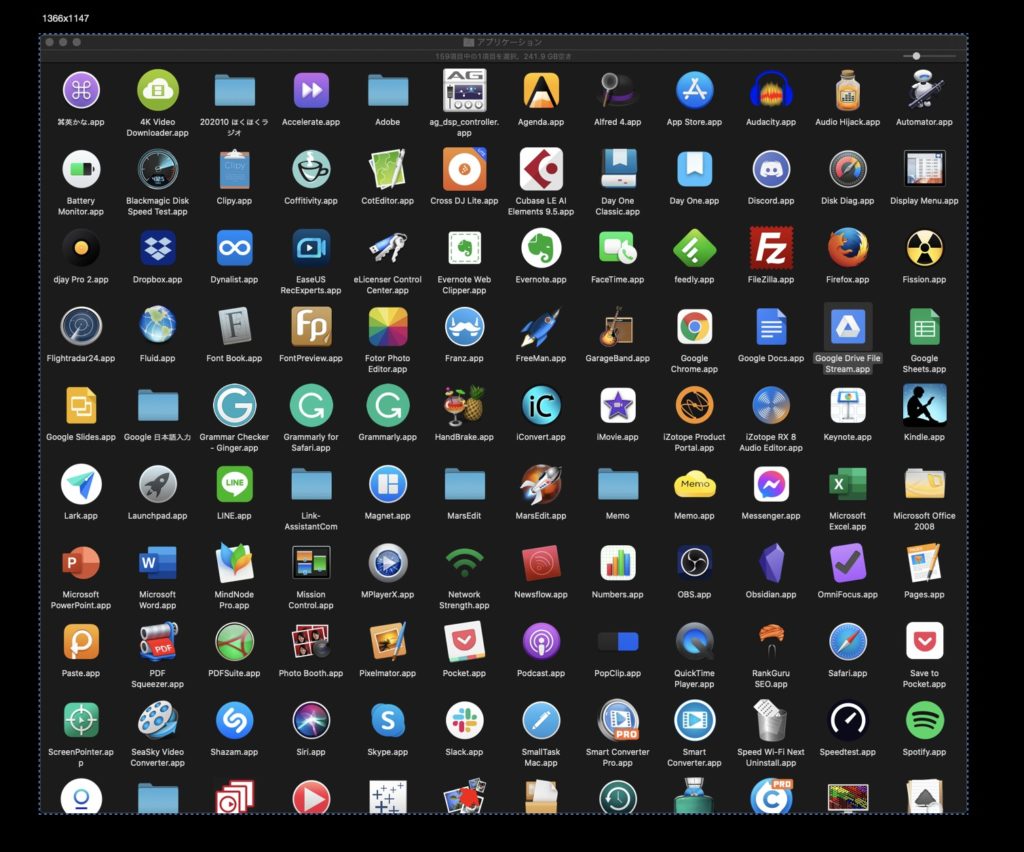Open the App Store icon
The image size is (1024, 852).
[x=694, y=90]
